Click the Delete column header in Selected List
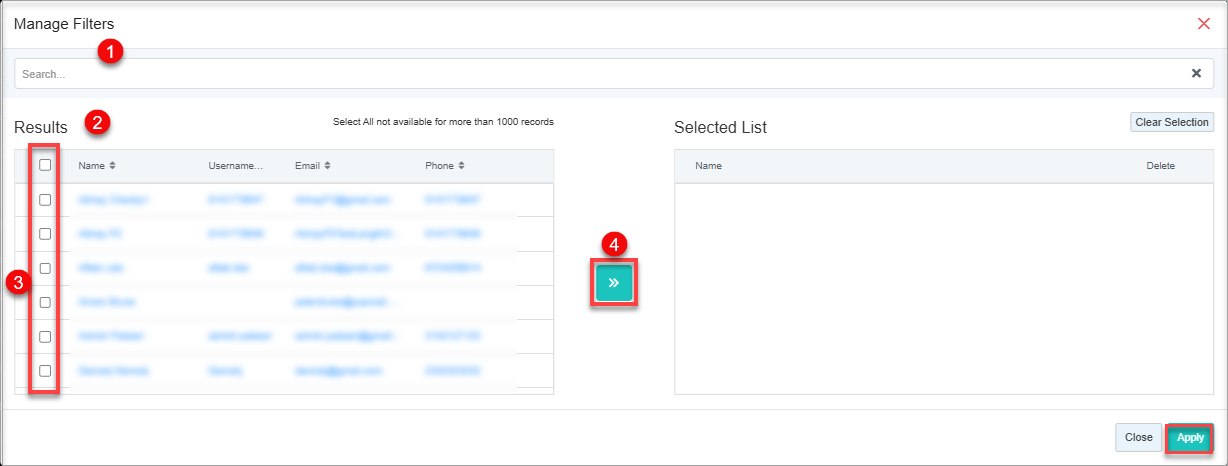 (x=1160, y=166)
